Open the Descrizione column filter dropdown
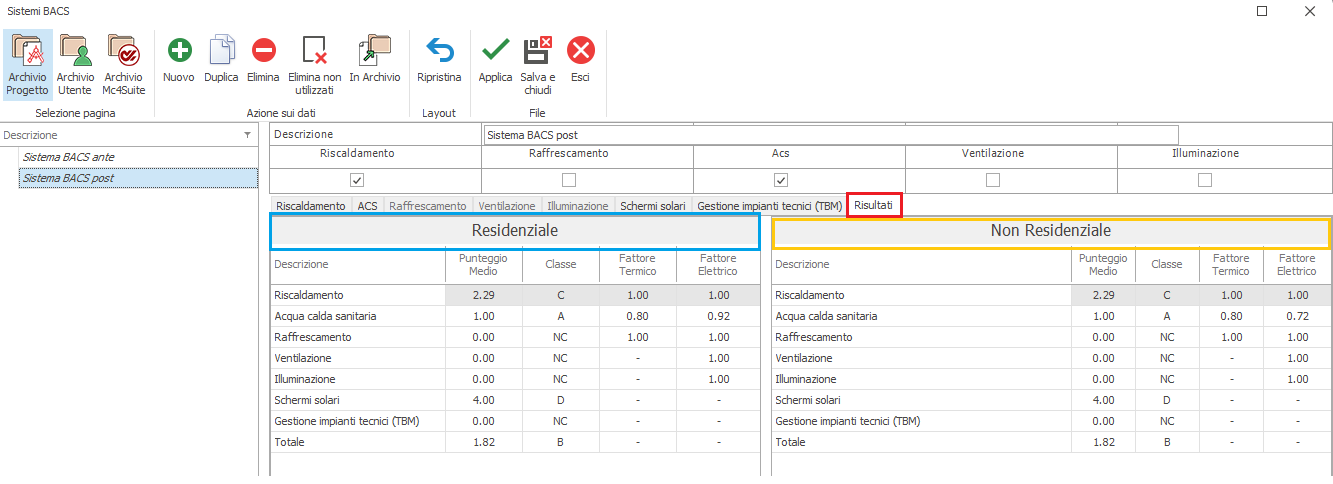The image size is (1333, 484). coord(247,135)
